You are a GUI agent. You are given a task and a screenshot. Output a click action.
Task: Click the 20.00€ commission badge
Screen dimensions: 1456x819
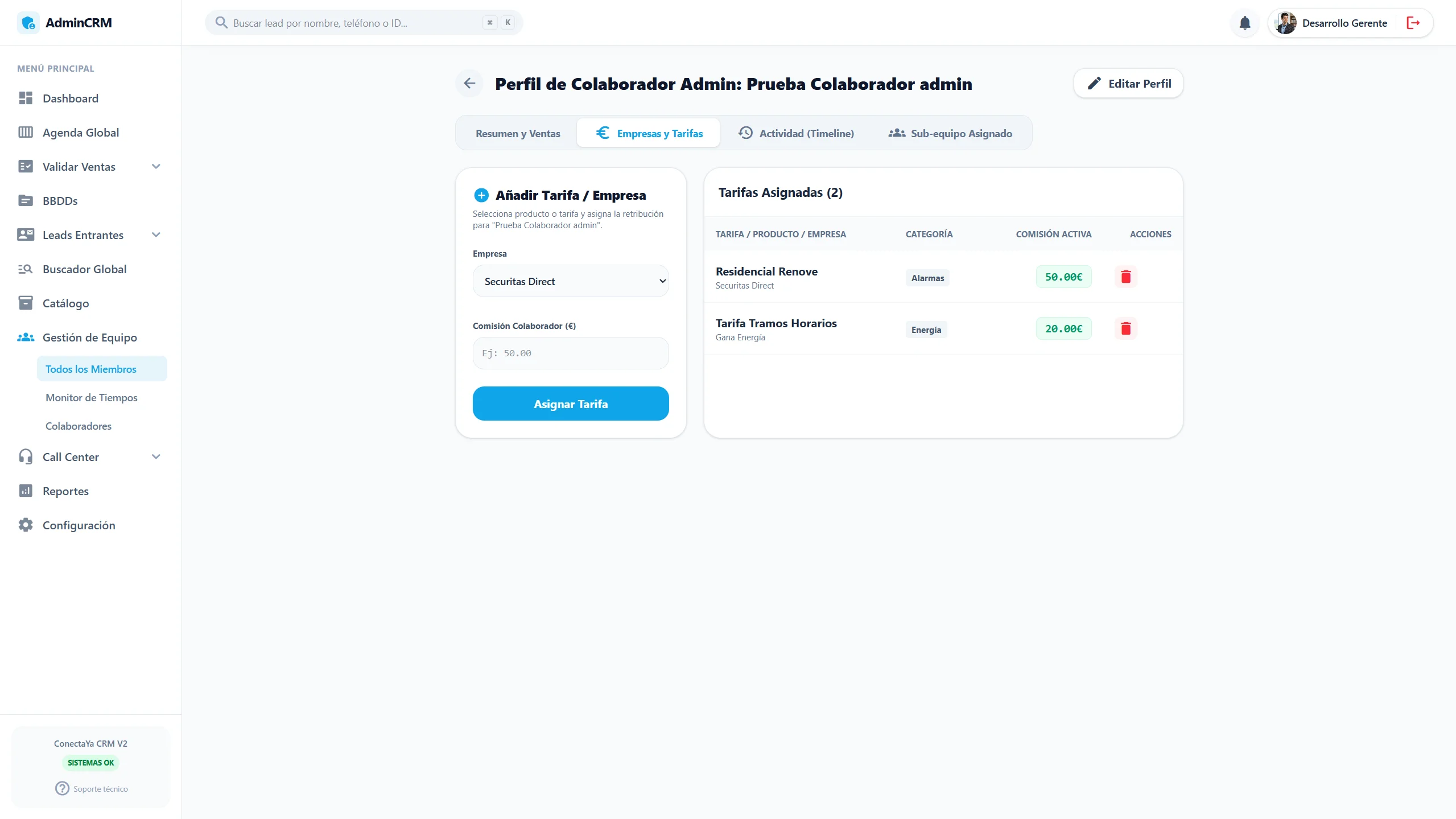tap(1063, 329)
